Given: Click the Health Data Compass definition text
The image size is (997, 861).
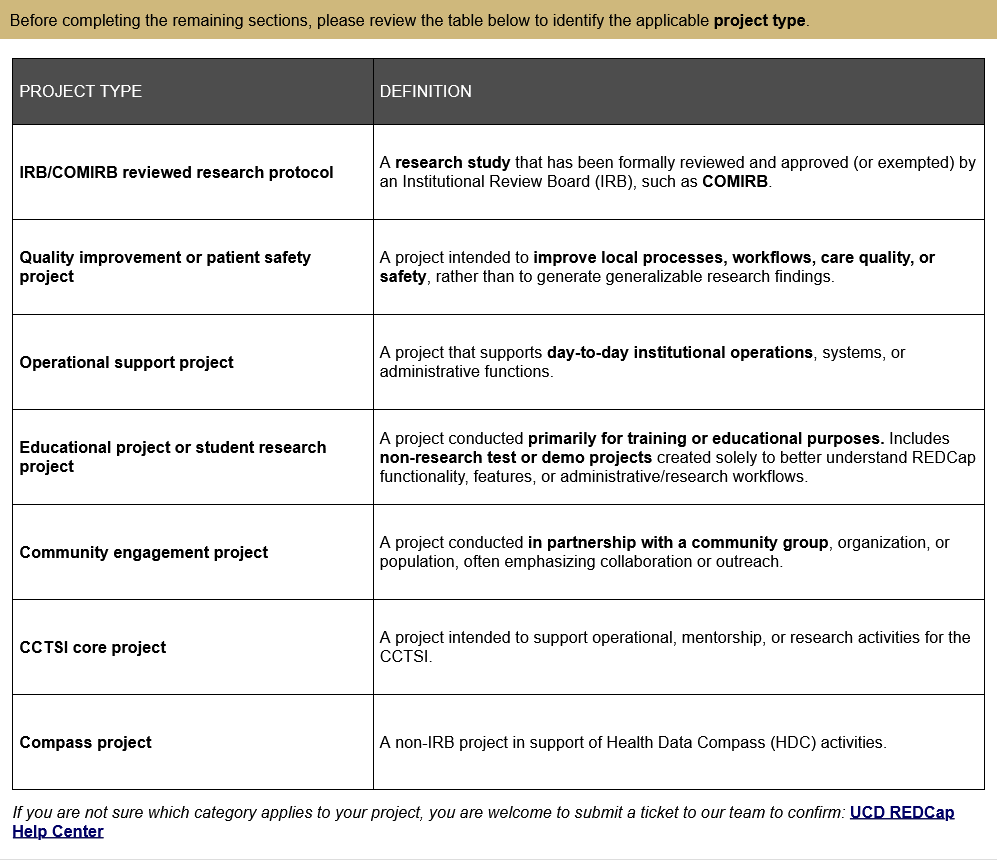Looking at the screenshot, I should (x=633, y=742).
